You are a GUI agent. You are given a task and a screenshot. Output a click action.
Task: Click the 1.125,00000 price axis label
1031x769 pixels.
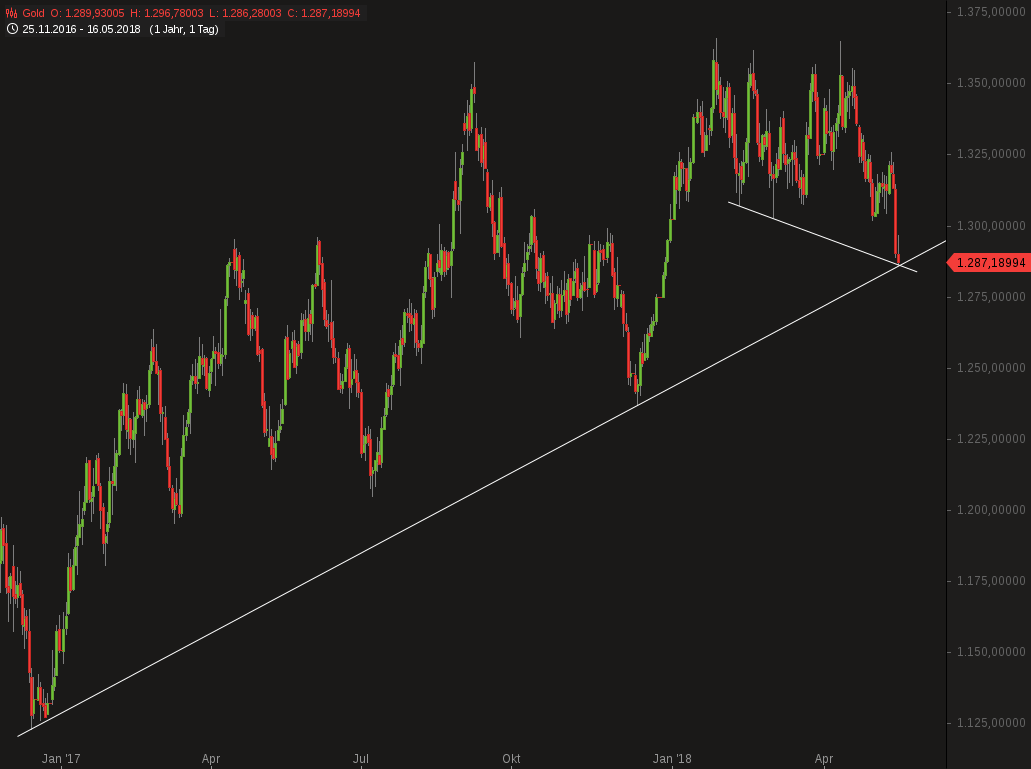click(x=991, y=722)
